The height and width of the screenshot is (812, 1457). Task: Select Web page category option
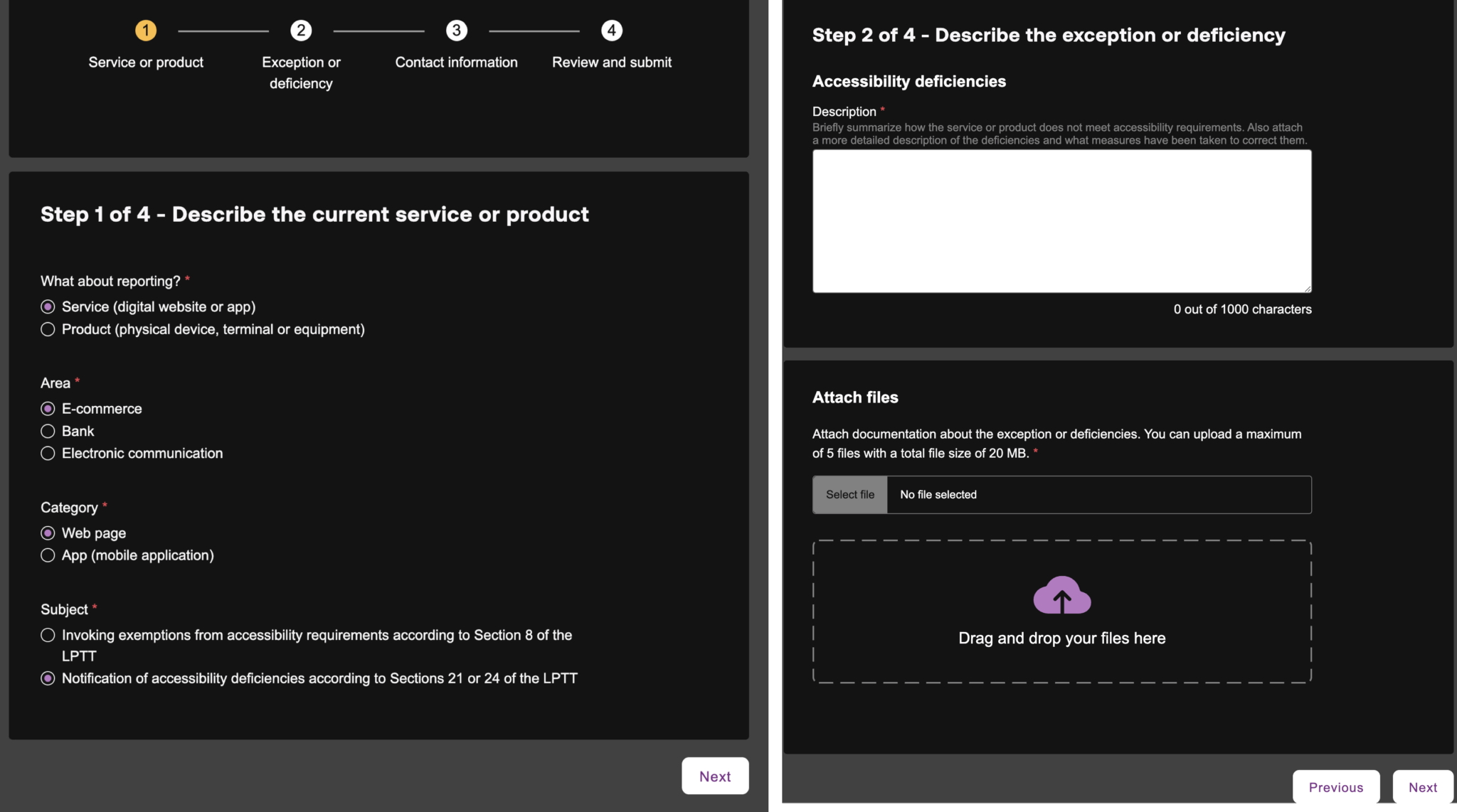point(48,533)
